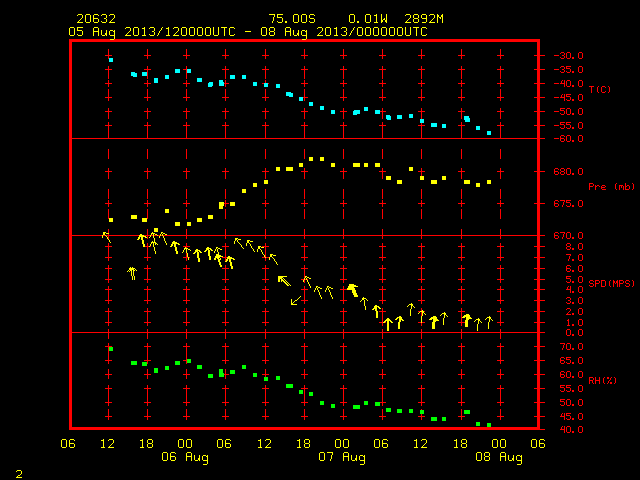Click the 2892M elevation text
The height and width of the screenshot is (480, 640).
(424, 19)
